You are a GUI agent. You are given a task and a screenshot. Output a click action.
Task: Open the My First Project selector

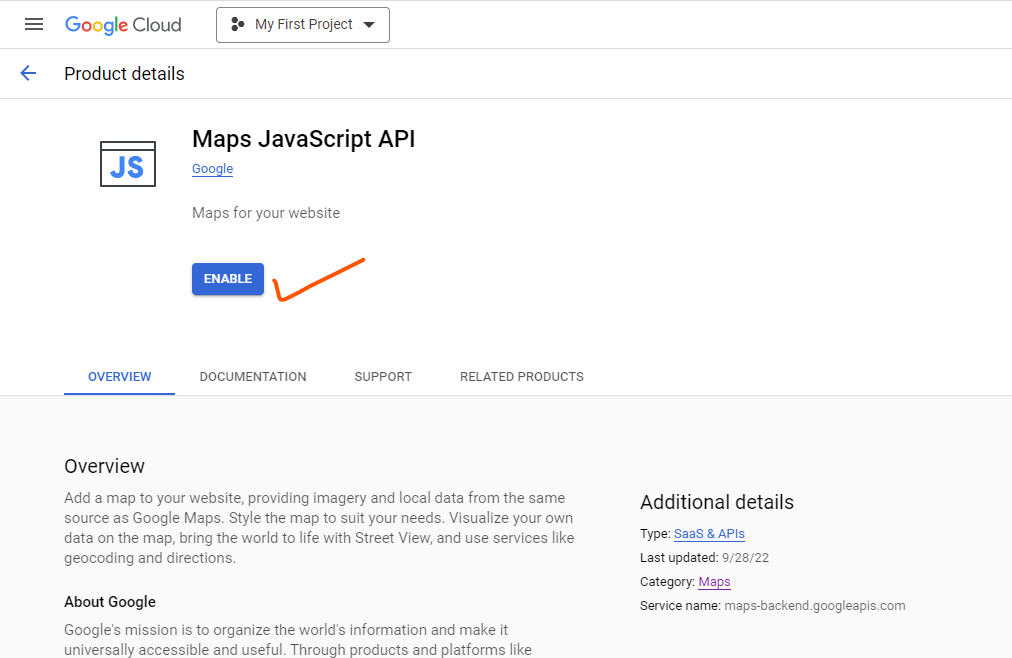click(x=303, y=25)
